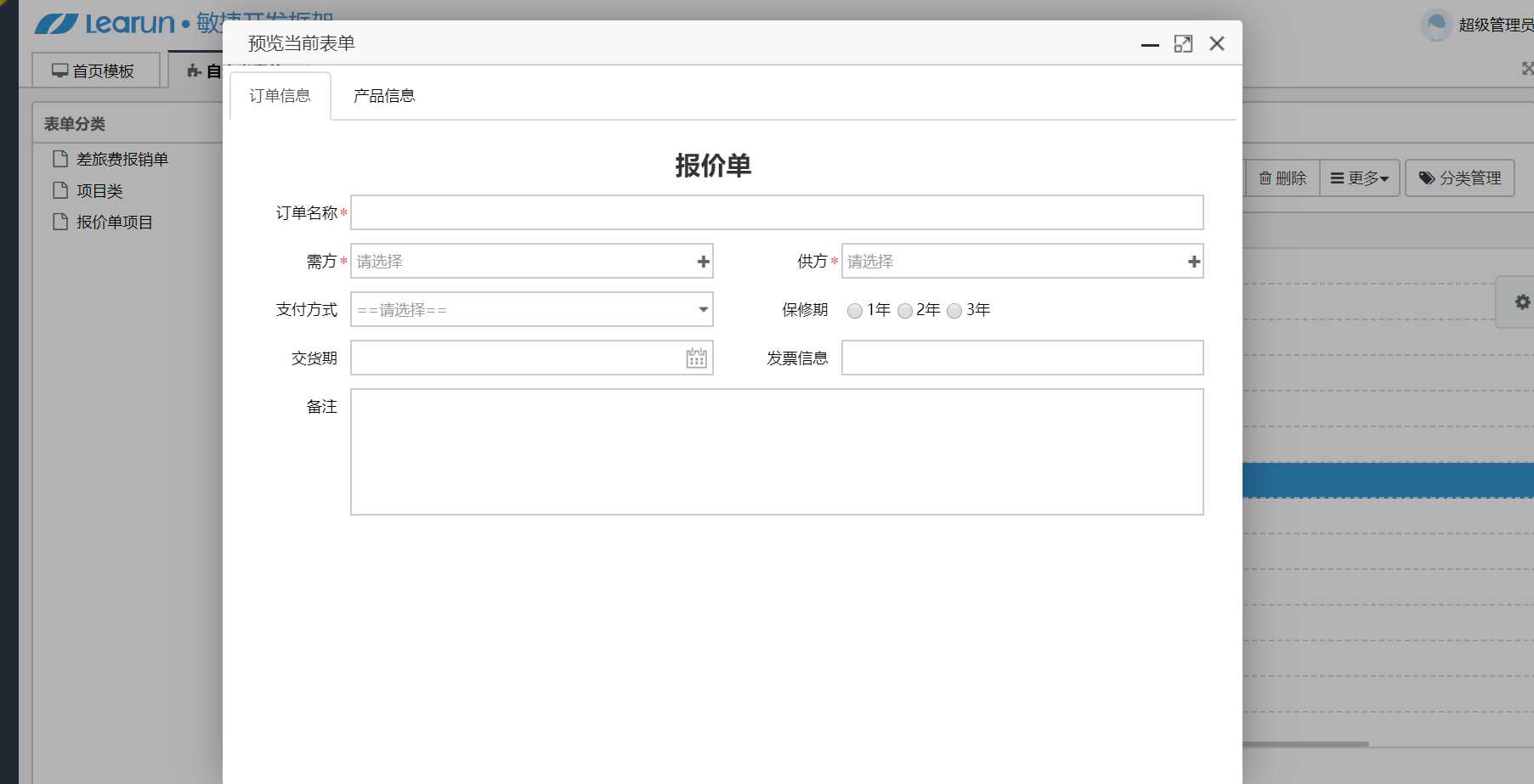Switch to the 产品信息 tab
Screen dimensions: 1534x784
click(384, 96)
